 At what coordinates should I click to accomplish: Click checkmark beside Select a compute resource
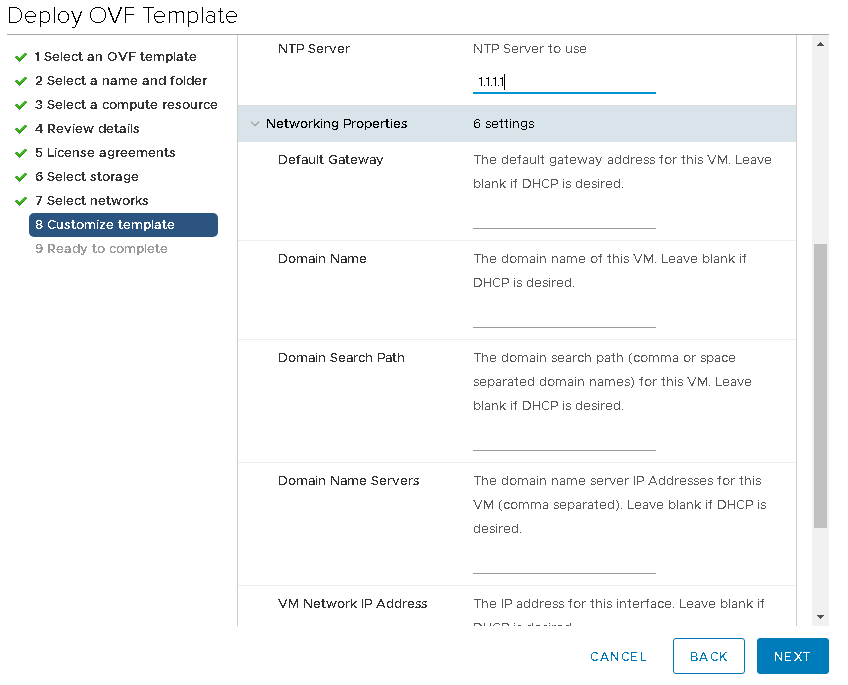(x=21, y=105)
